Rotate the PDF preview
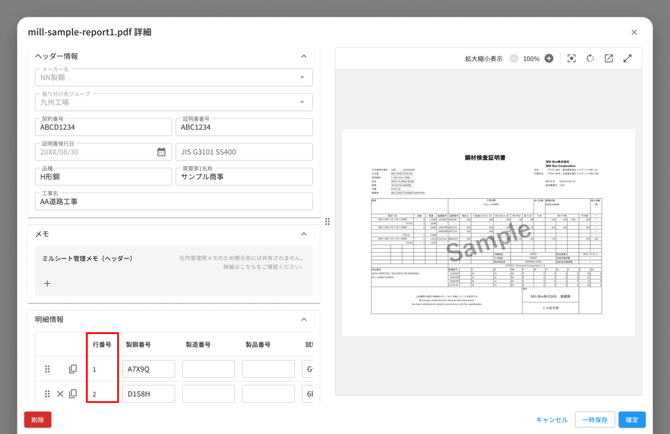This screenshot has height=434, width=670. (x=590, y=59)
